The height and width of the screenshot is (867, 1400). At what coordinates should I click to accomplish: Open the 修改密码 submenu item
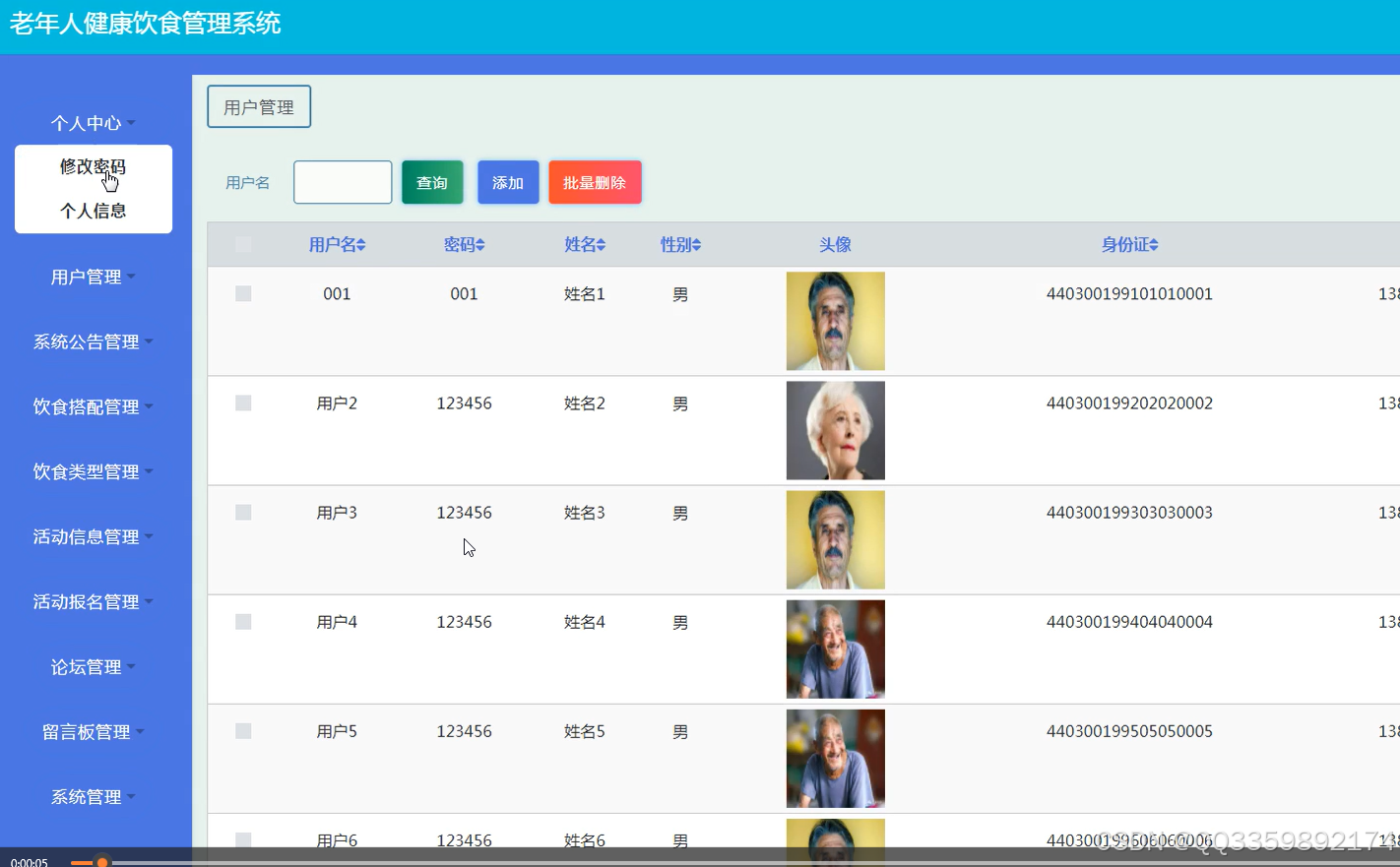coord(94,166)
